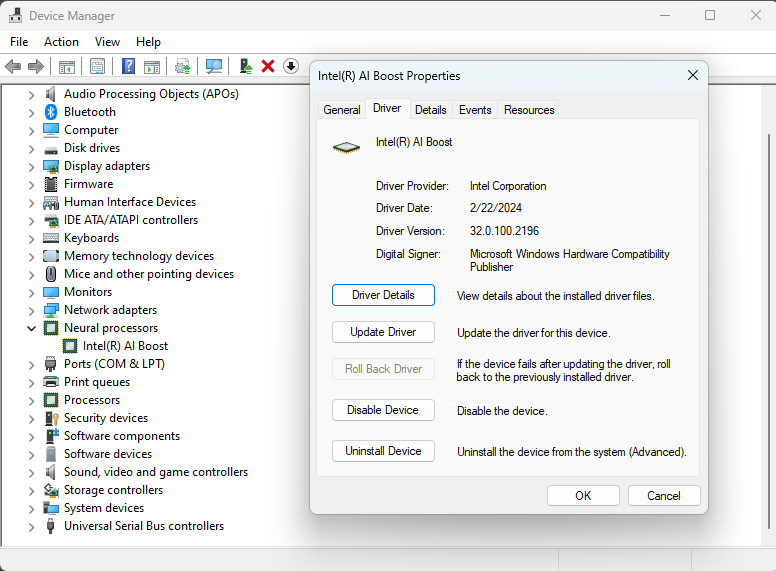Expand Sound, video and game controllers
776x571 pixels.
click(32, 473)
